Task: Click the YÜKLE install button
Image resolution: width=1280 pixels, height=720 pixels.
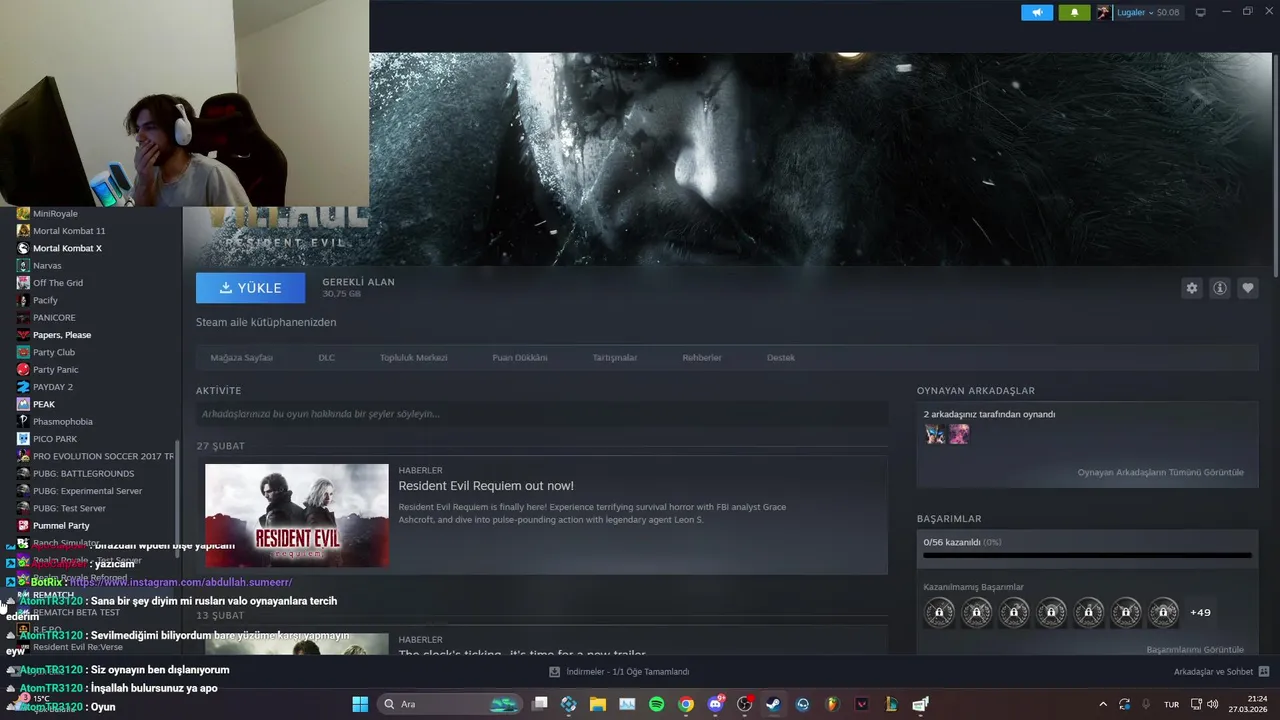Action: click(251, 288)
